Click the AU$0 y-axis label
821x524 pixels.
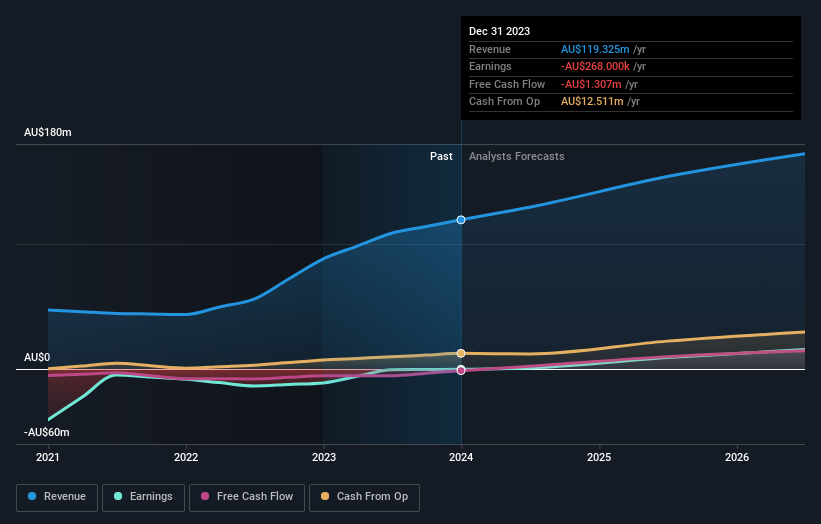37,358
